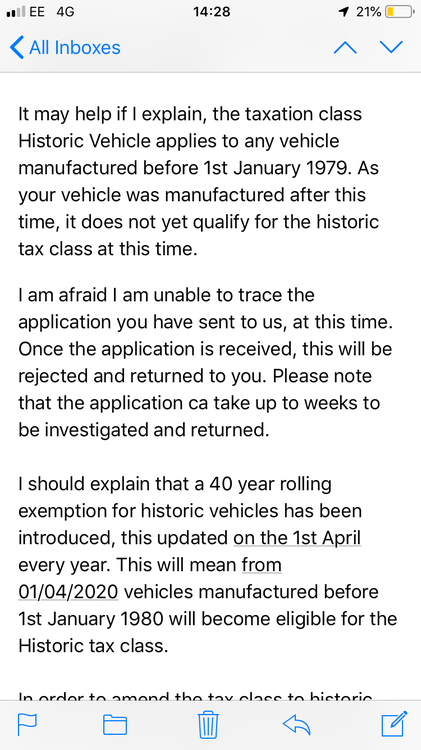Return to All Inboxes
421x750 pixels.
click(x=65, y=47)
